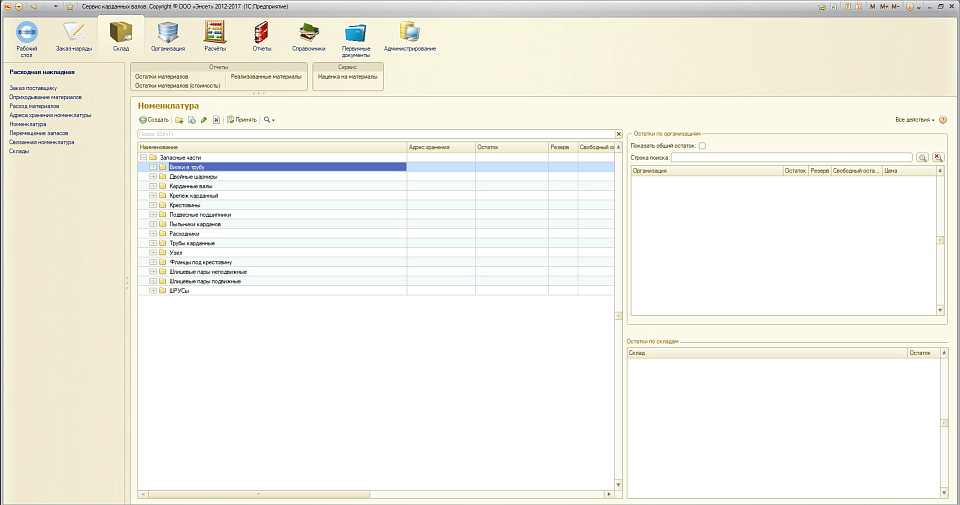Click the Создать button
The image size is (960, 505).
[154, 120]
